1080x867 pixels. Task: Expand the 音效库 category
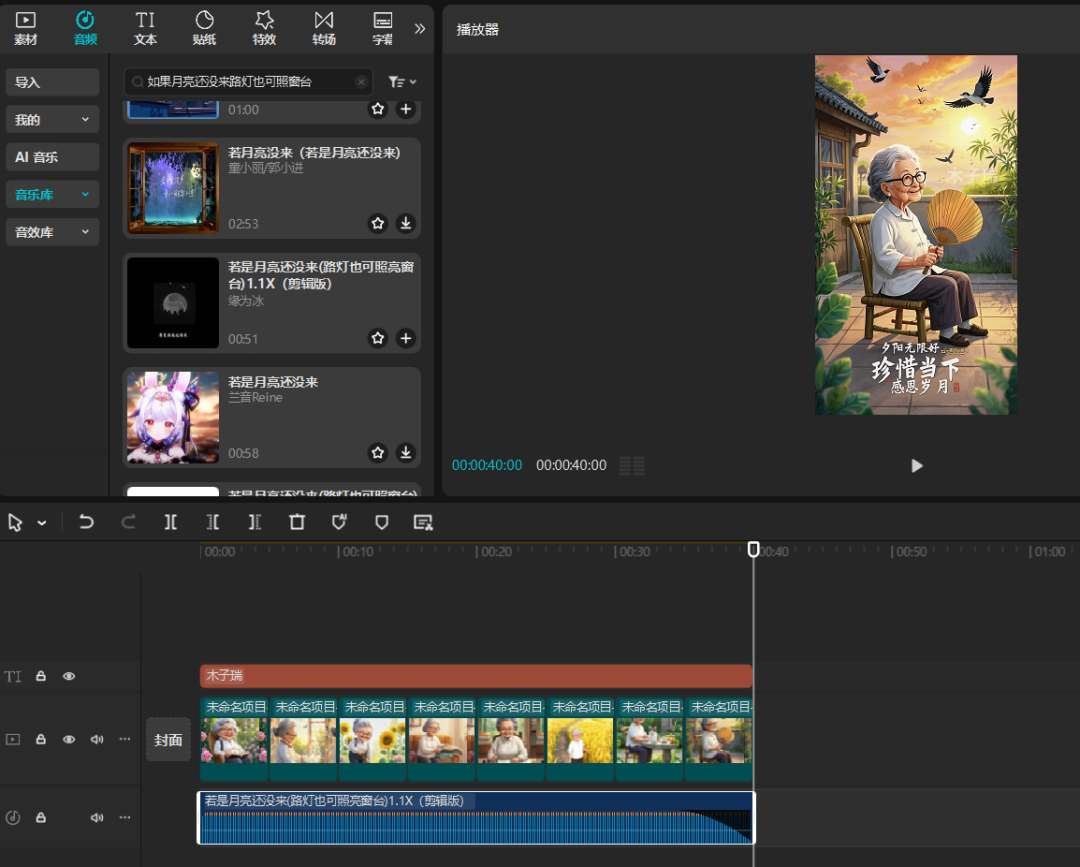pos(52,232)
